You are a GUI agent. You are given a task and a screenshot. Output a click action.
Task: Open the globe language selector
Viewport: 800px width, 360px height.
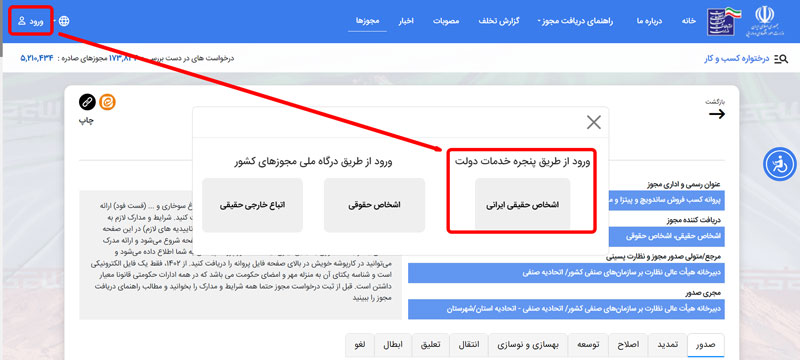(64, 21)
